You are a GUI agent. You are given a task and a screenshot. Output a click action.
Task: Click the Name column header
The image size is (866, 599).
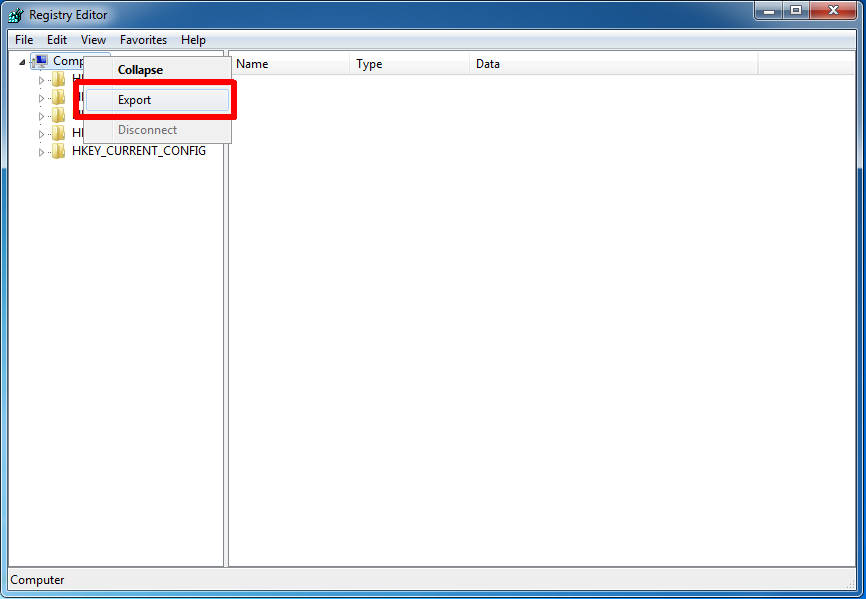289,64
